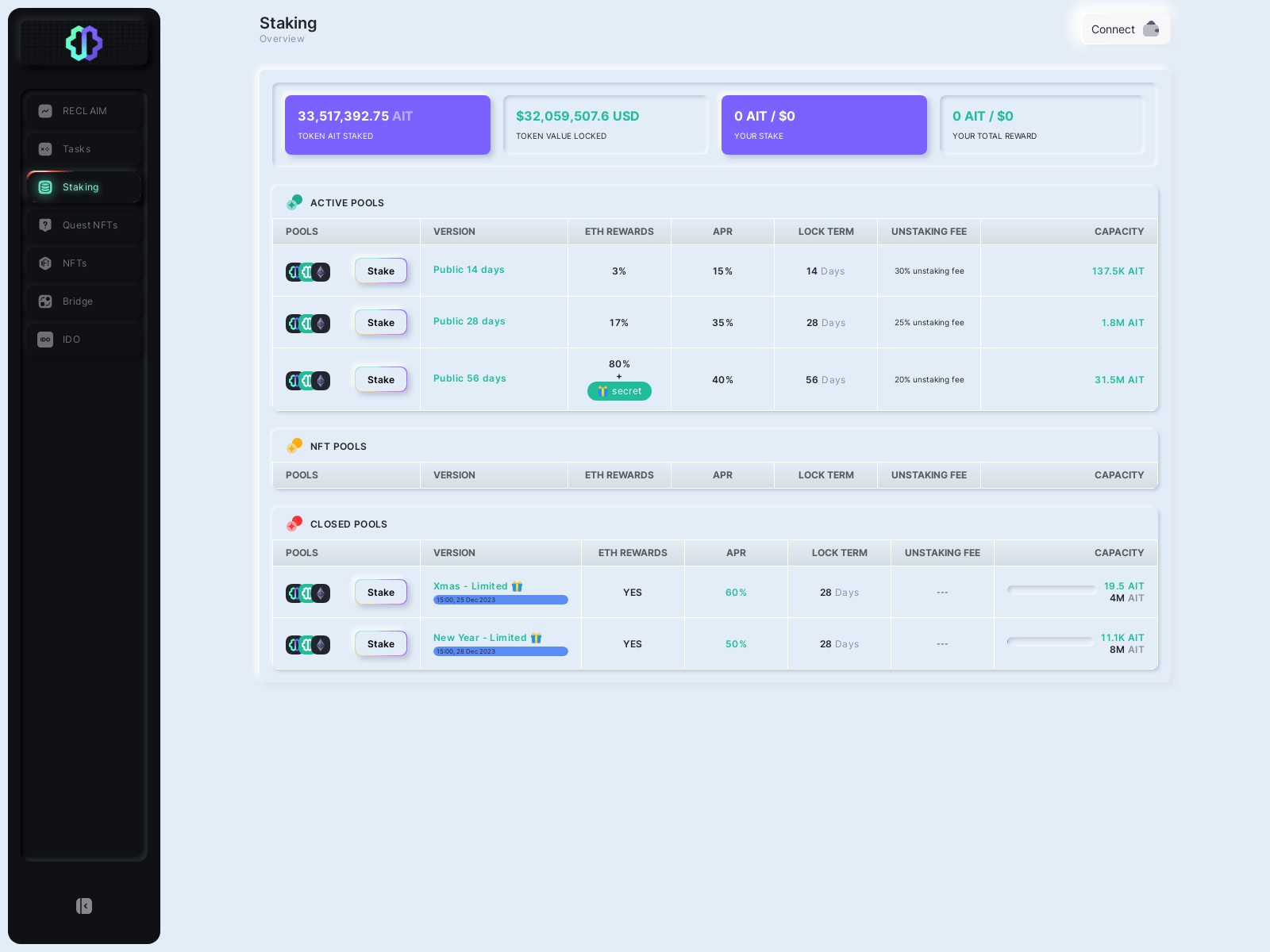This screenshot has width=1270, height=952.
Task: Go to Bridge menu item
Action: coord(84,301)
